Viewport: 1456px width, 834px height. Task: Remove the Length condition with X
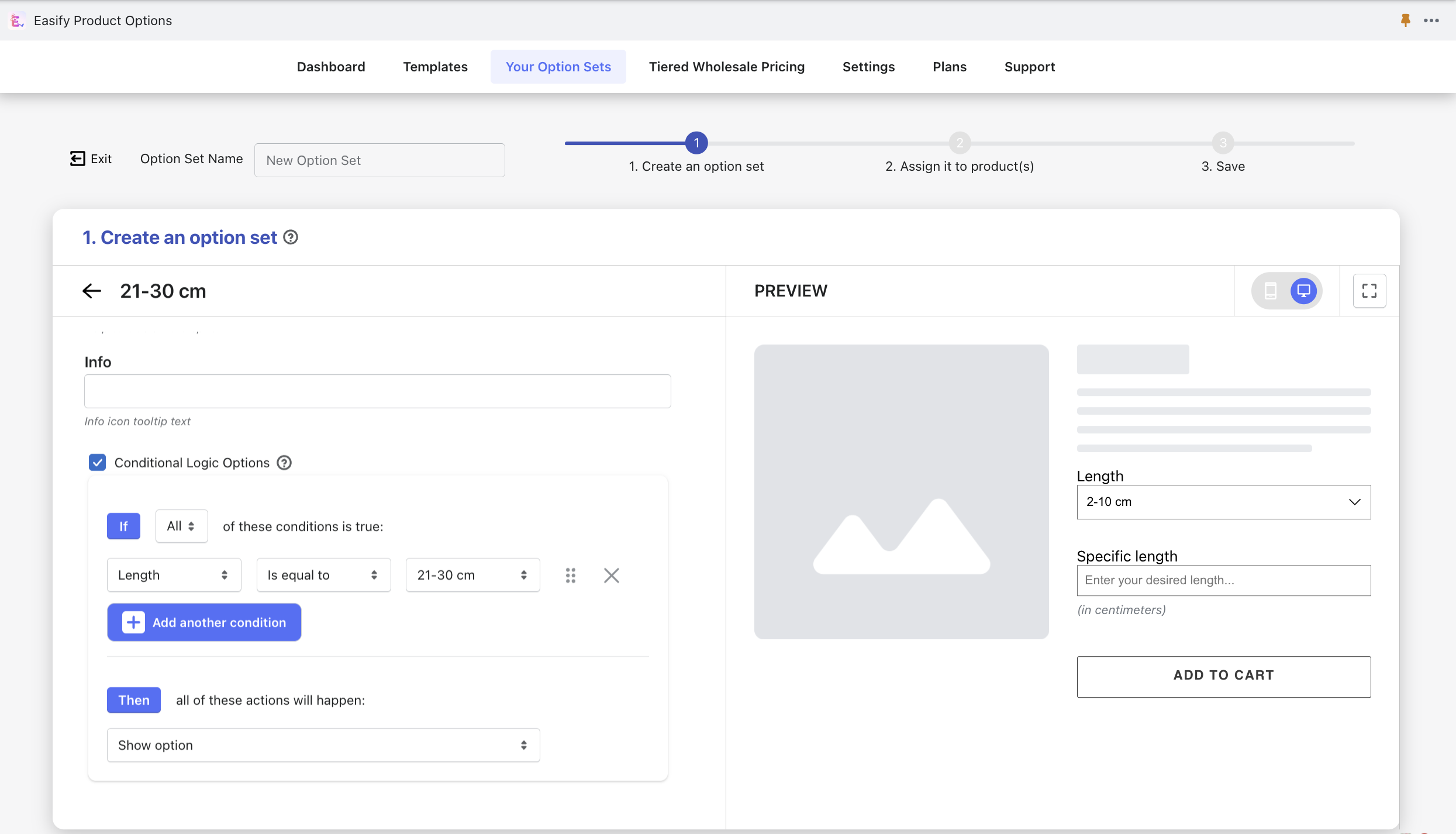point(611,575)
